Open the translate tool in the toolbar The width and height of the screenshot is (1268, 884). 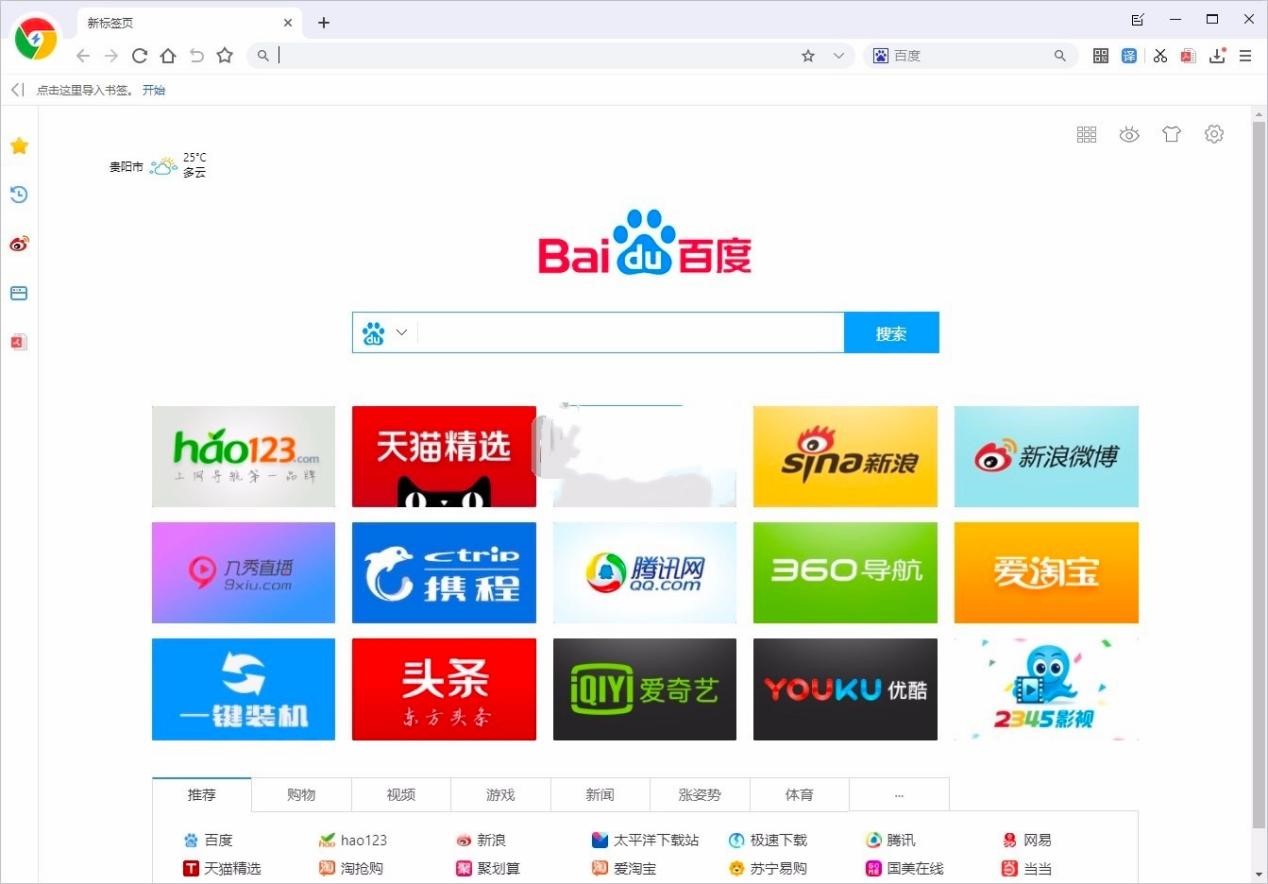point(1129,55)
